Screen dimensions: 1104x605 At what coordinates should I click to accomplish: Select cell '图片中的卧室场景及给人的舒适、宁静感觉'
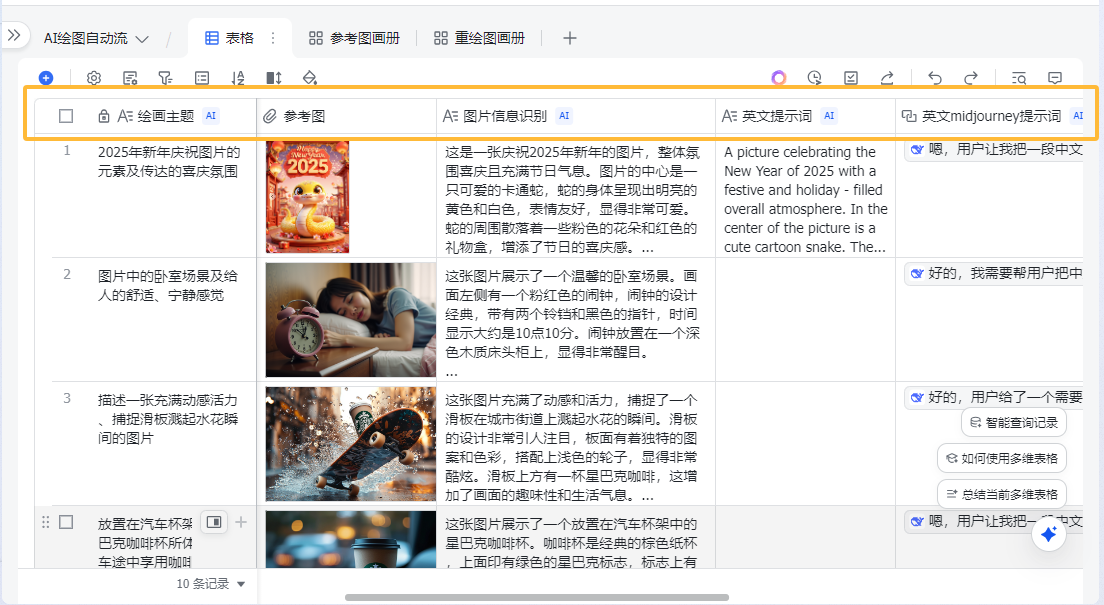(168, 285)
